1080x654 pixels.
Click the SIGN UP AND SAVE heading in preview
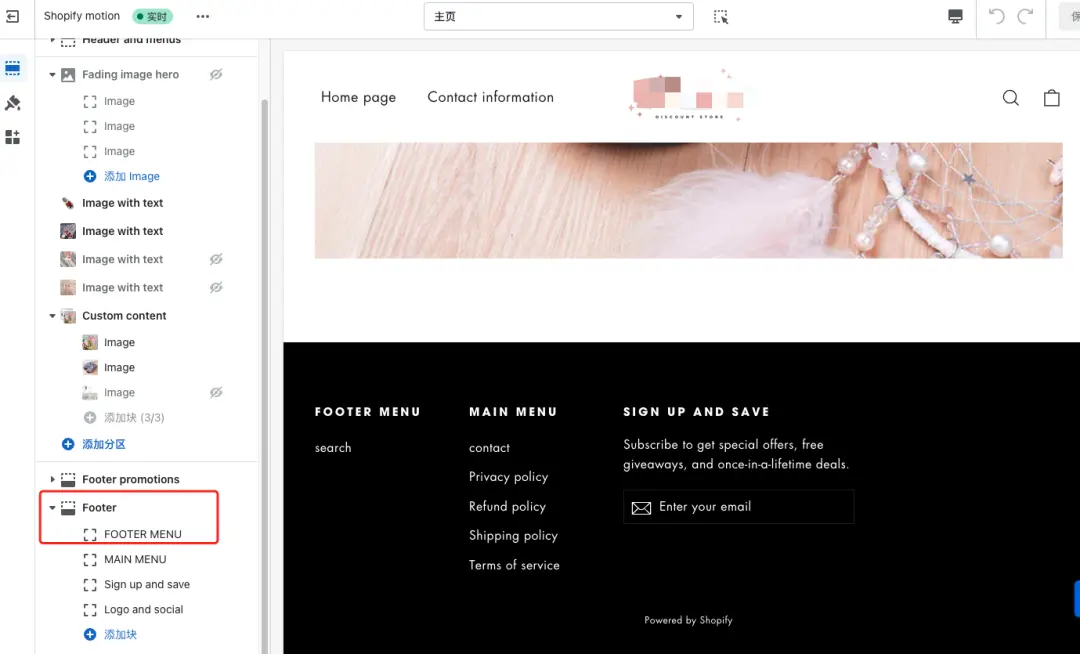(x=696, y=412)
